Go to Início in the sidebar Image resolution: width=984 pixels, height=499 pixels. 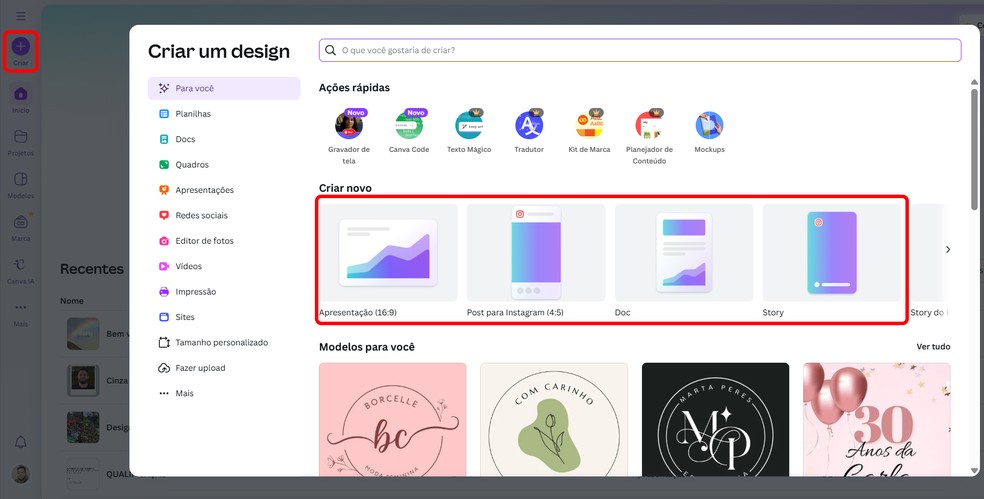[21, 100]
